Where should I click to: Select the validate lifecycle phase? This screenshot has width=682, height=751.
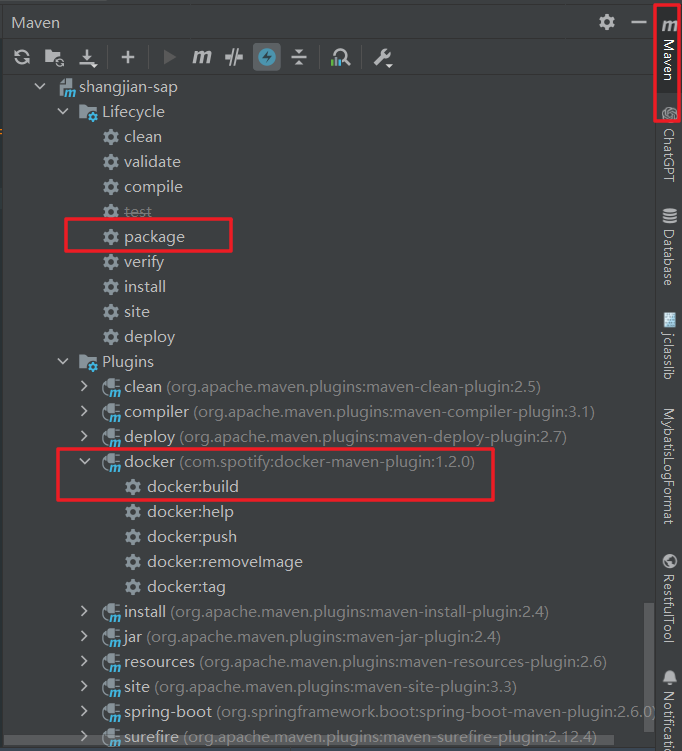[x=152, y=162]
